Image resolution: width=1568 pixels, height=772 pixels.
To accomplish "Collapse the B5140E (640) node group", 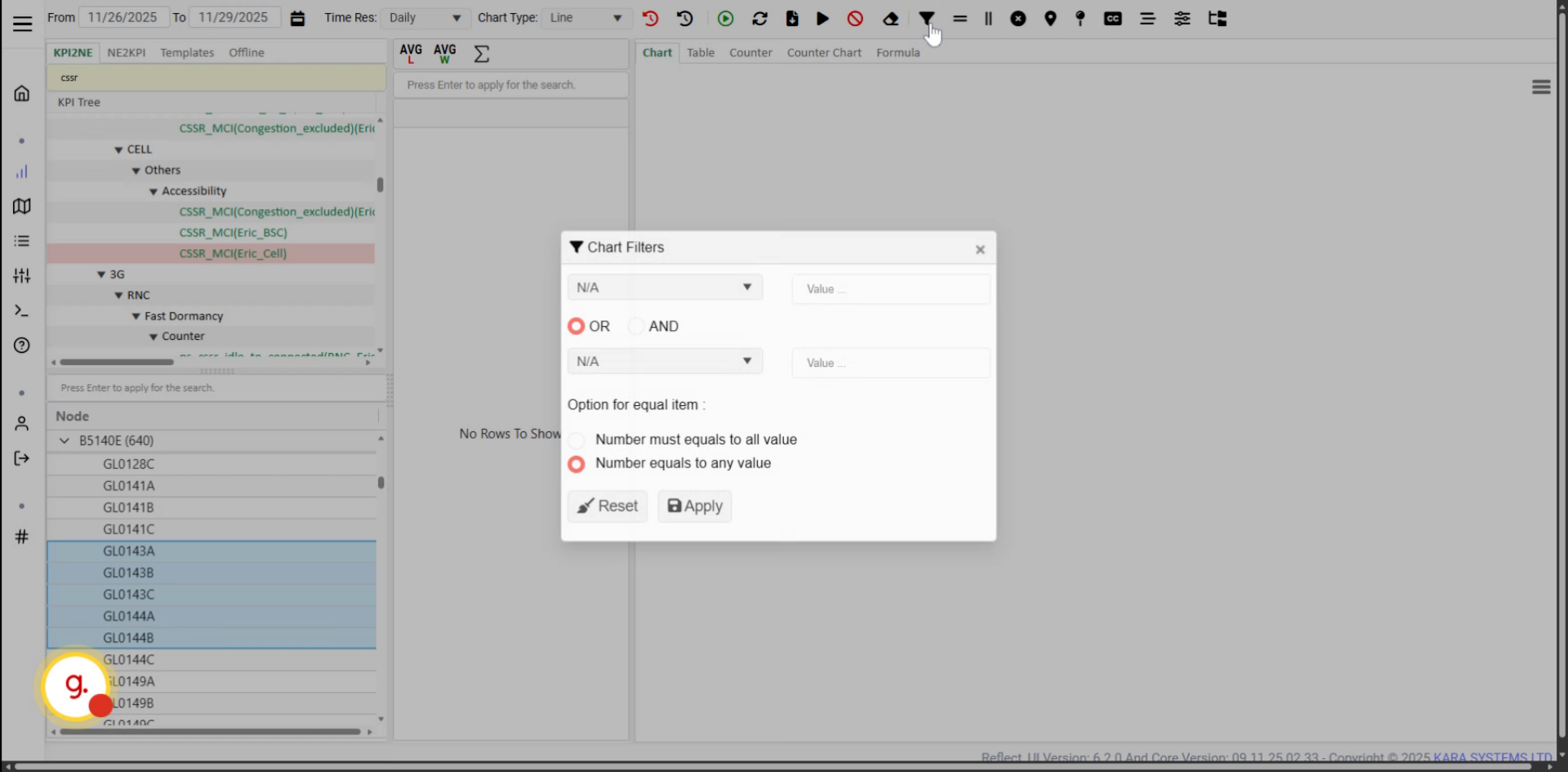I will pos(65,440).
